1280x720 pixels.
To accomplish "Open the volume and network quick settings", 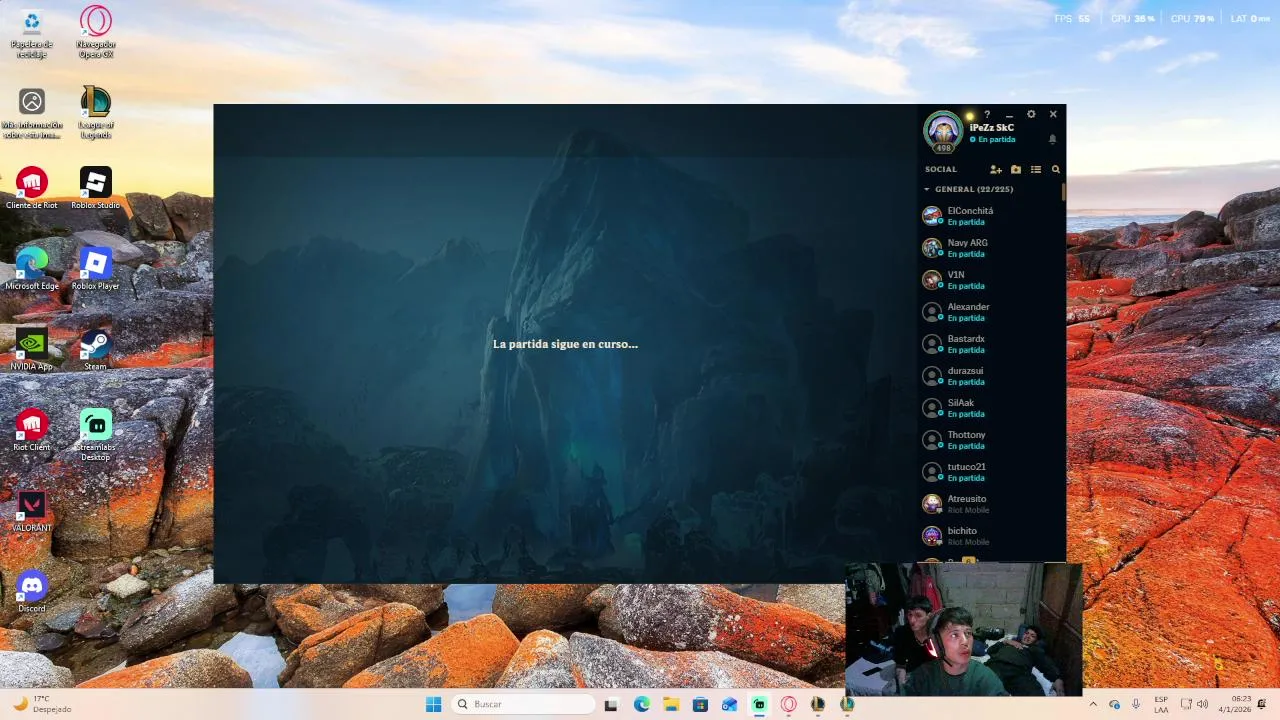I will (x=1194, y=704).
